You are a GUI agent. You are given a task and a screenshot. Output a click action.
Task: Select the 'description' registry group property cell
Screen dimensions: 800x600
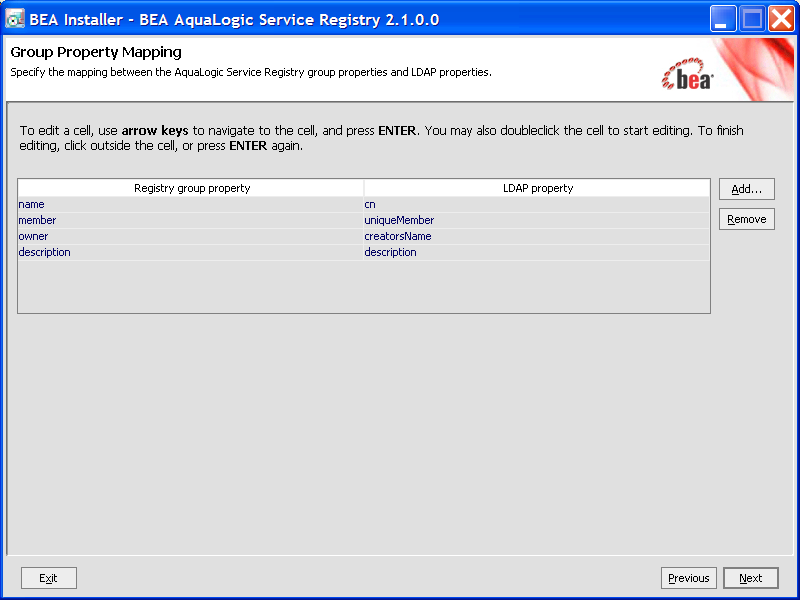click(190, 252)
